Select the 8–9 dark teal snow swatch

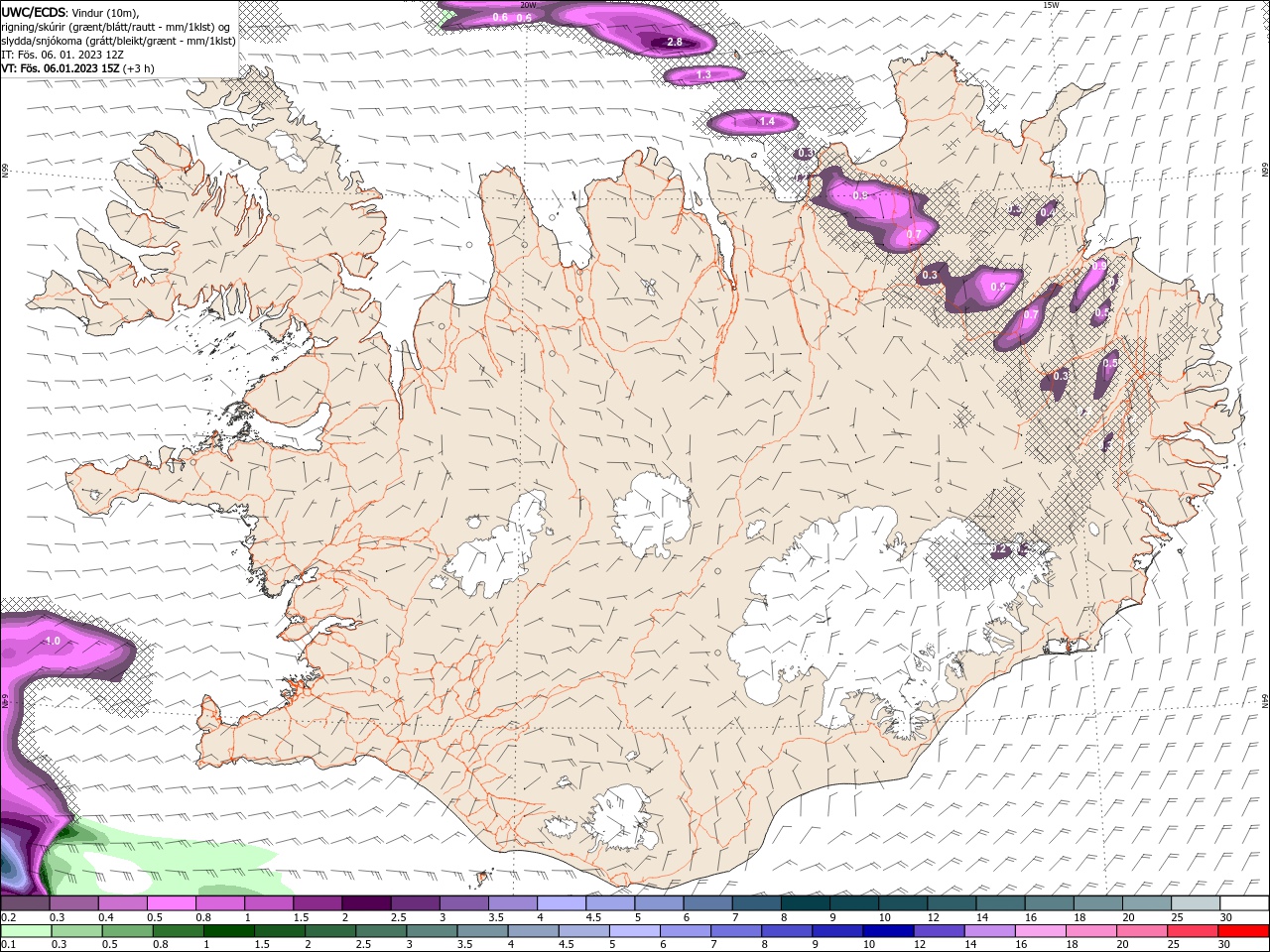click(x=806, y=903)
